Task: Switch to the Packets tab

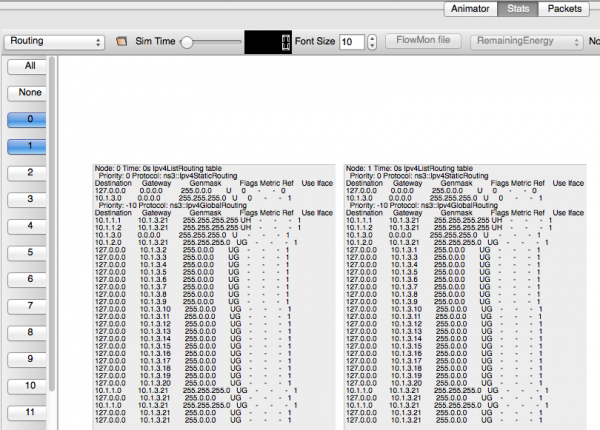Action: tap(563, 10)
